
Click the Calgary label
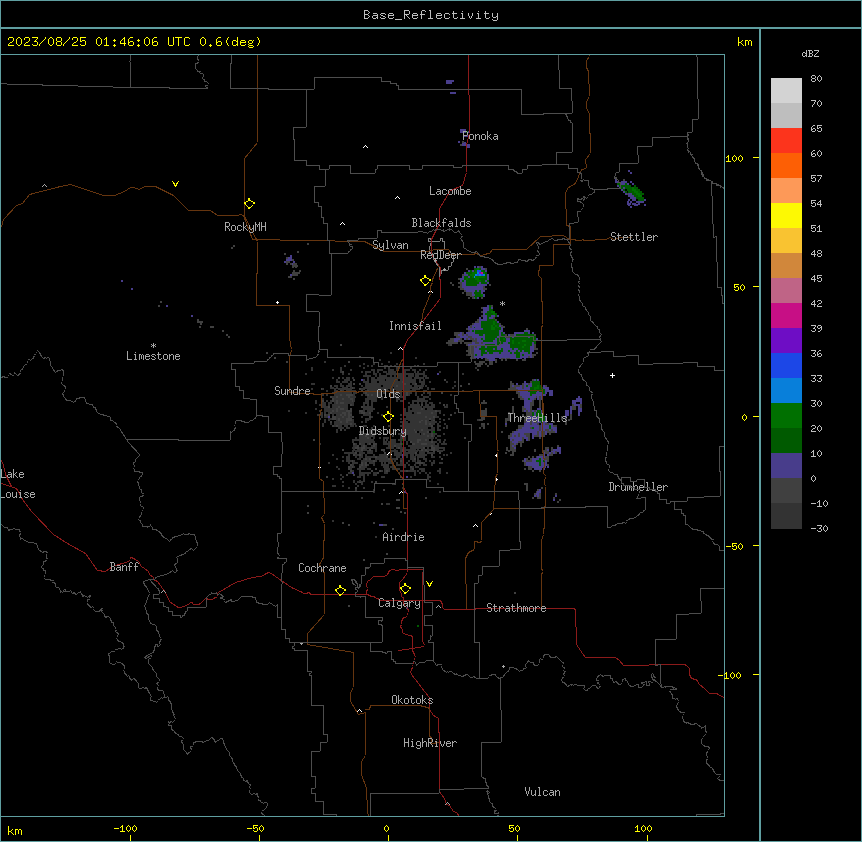399,603
